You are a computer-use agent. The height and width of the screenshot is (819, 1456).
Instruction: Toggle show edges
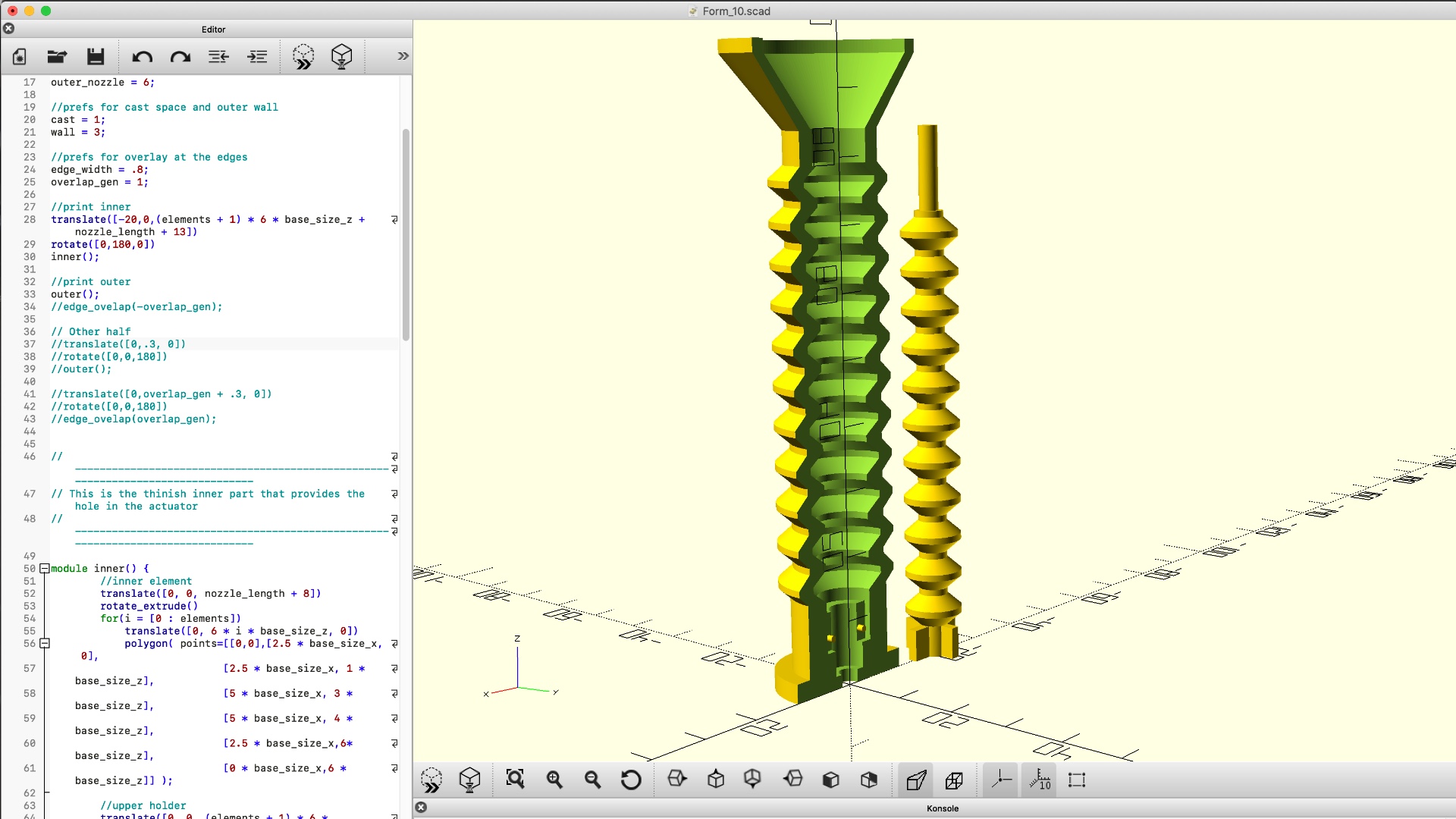point(1077,780)
